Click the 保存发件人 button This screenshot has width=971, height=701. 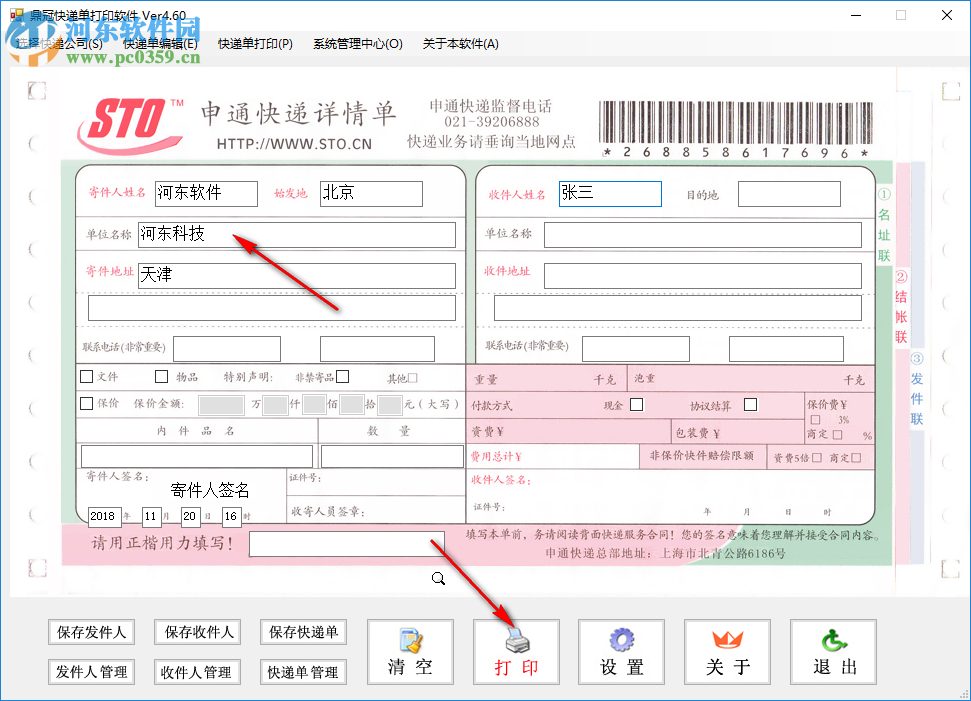point(91,632)
